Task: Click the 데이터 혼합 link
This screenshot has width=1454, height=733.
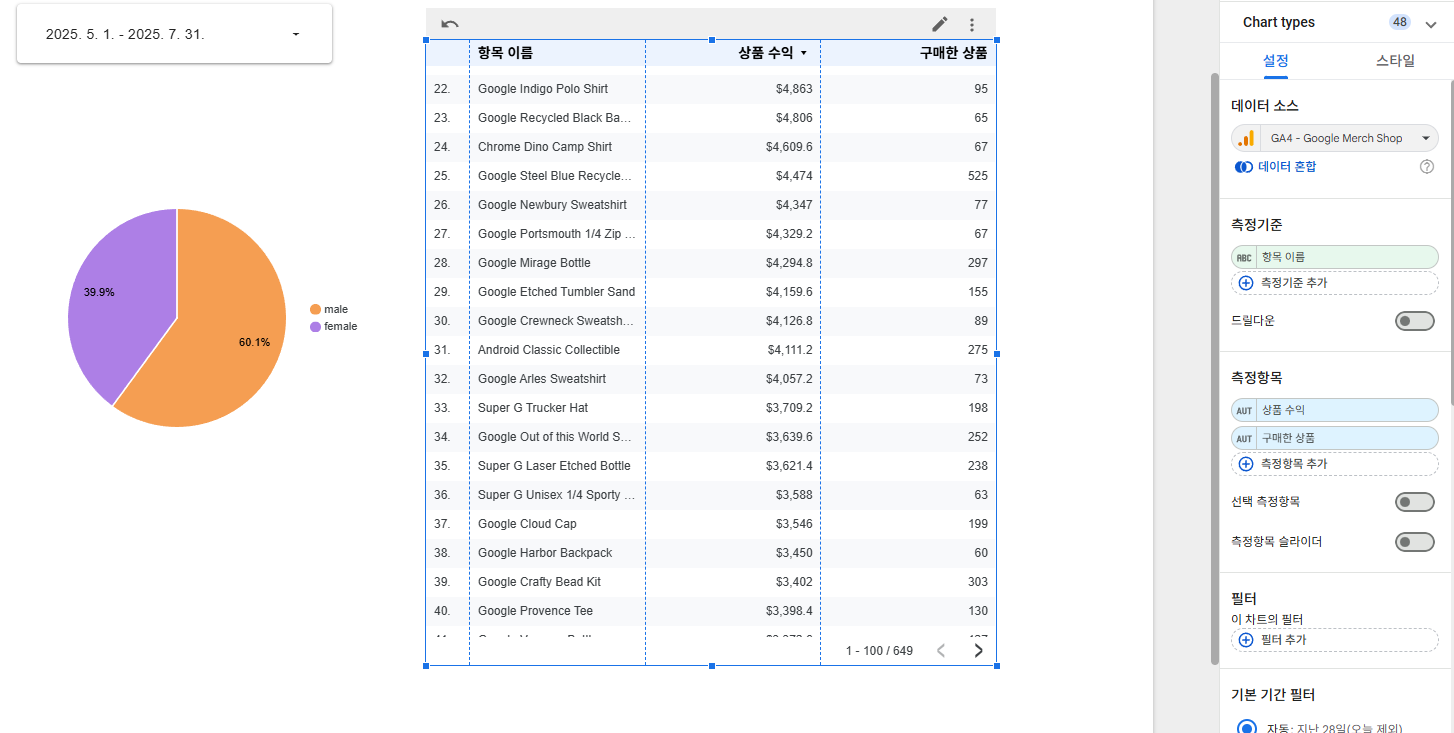Action: (1287, 167)
